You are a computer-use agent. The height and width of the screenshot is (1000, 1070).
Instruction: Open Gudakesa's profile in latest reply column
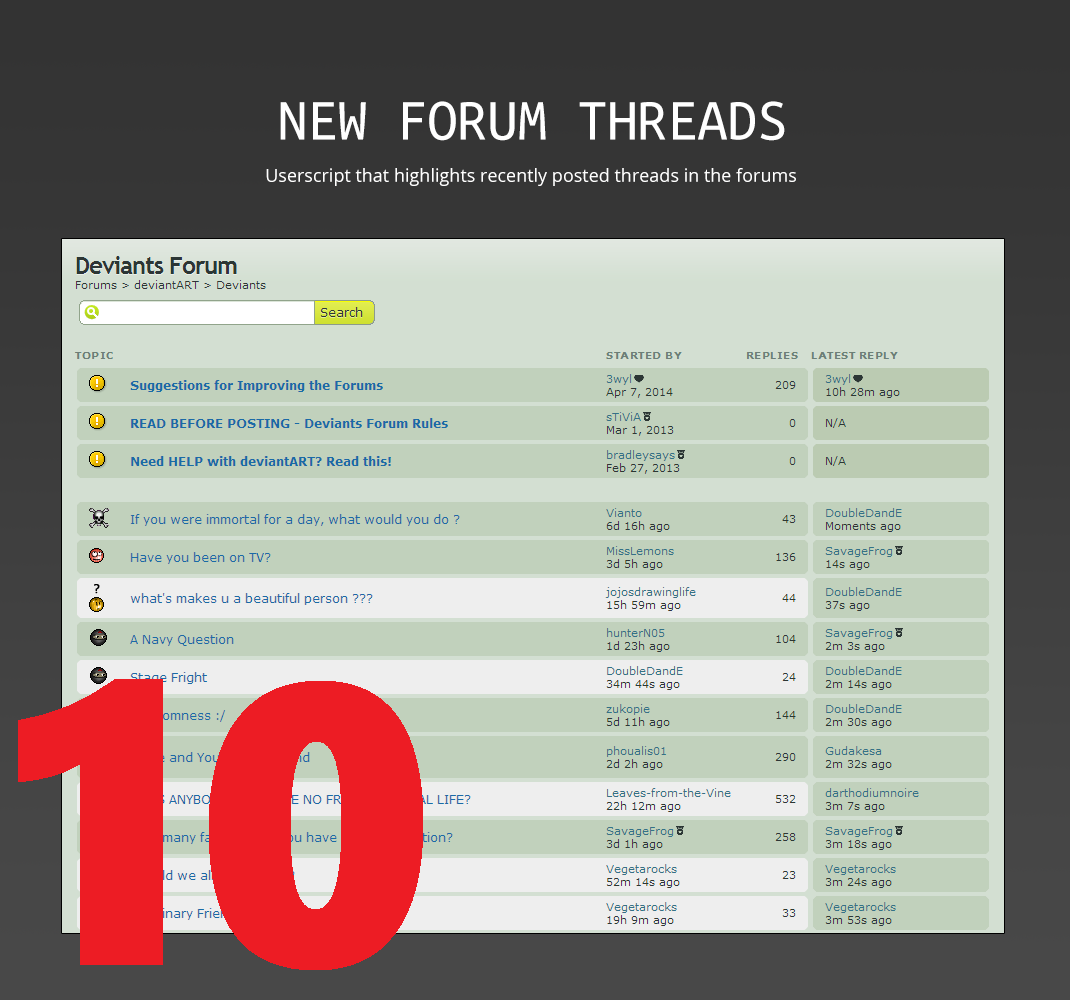[853, 751]
